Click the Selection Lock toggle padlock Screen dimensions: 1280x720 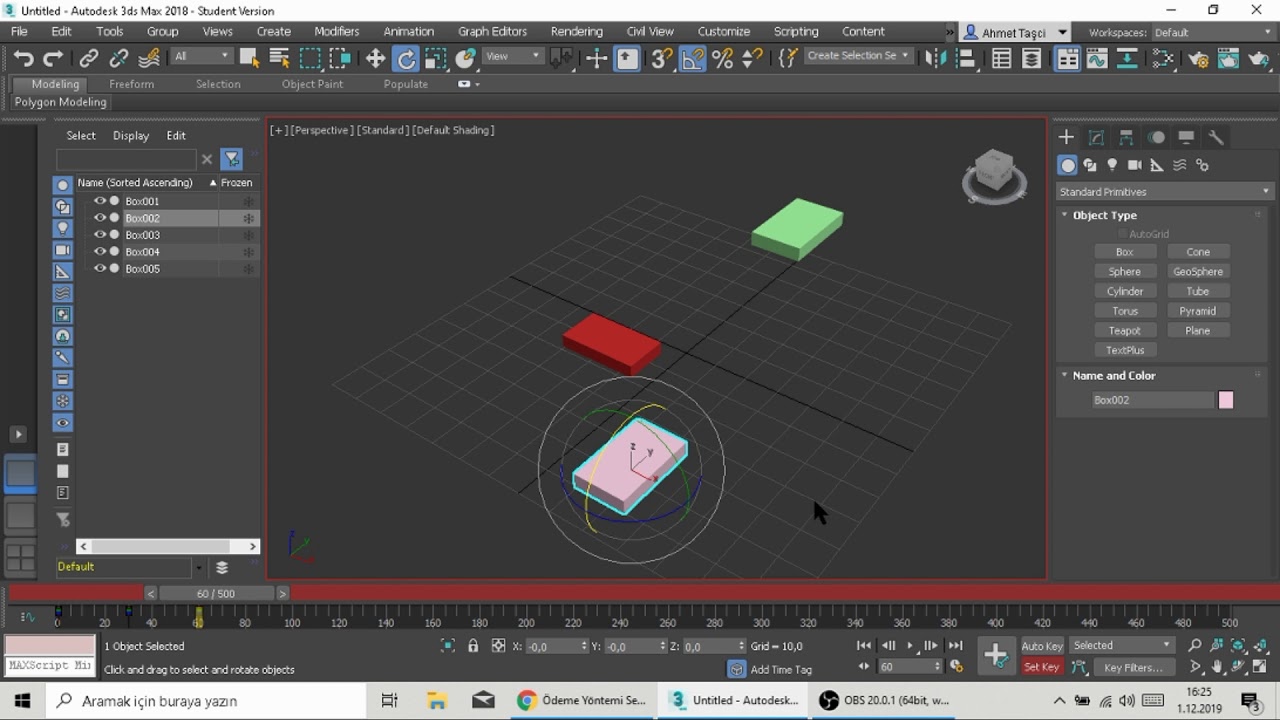click(473, 646)
